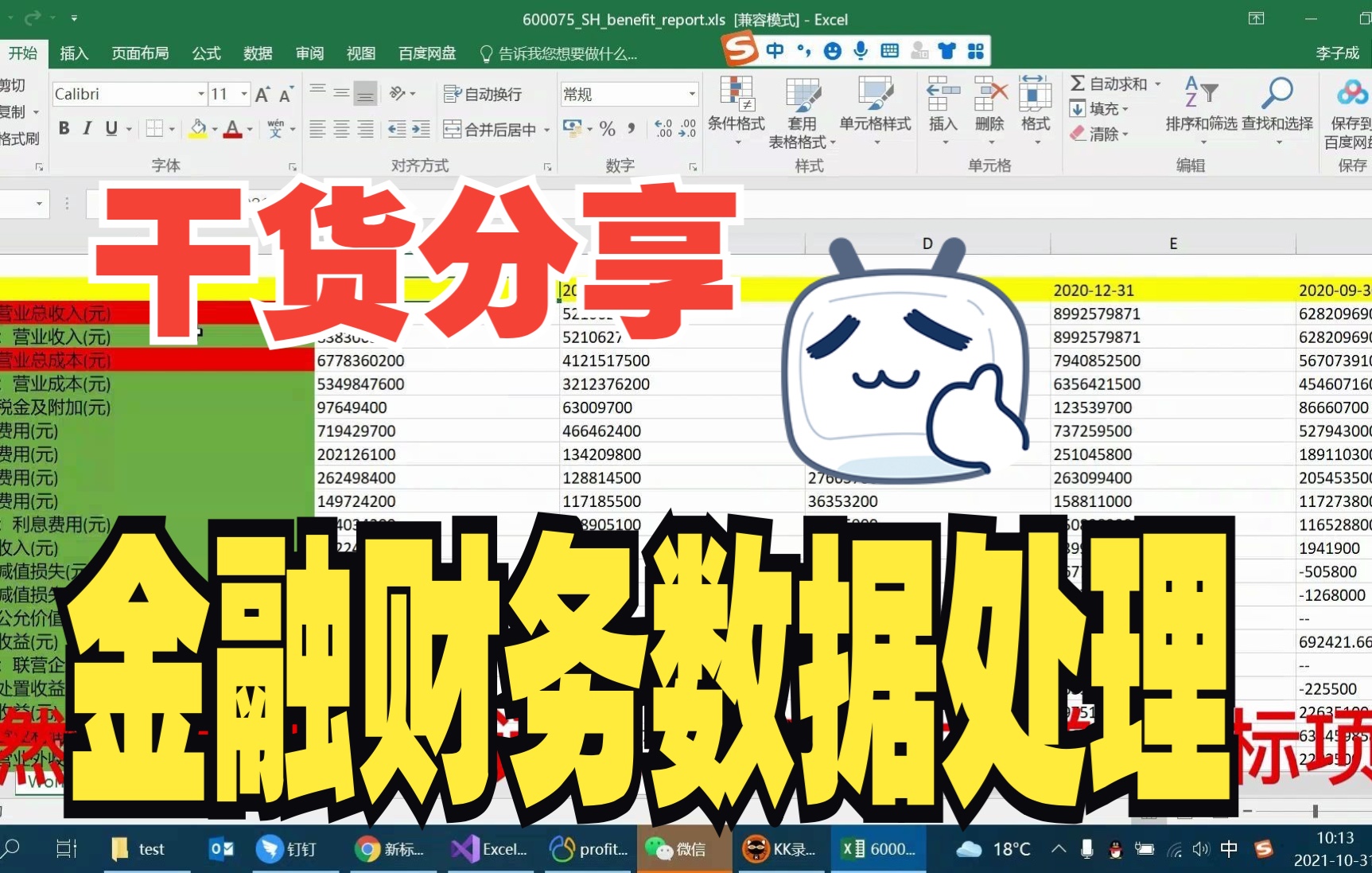Toggle Italic formatting

coord(86,127)
